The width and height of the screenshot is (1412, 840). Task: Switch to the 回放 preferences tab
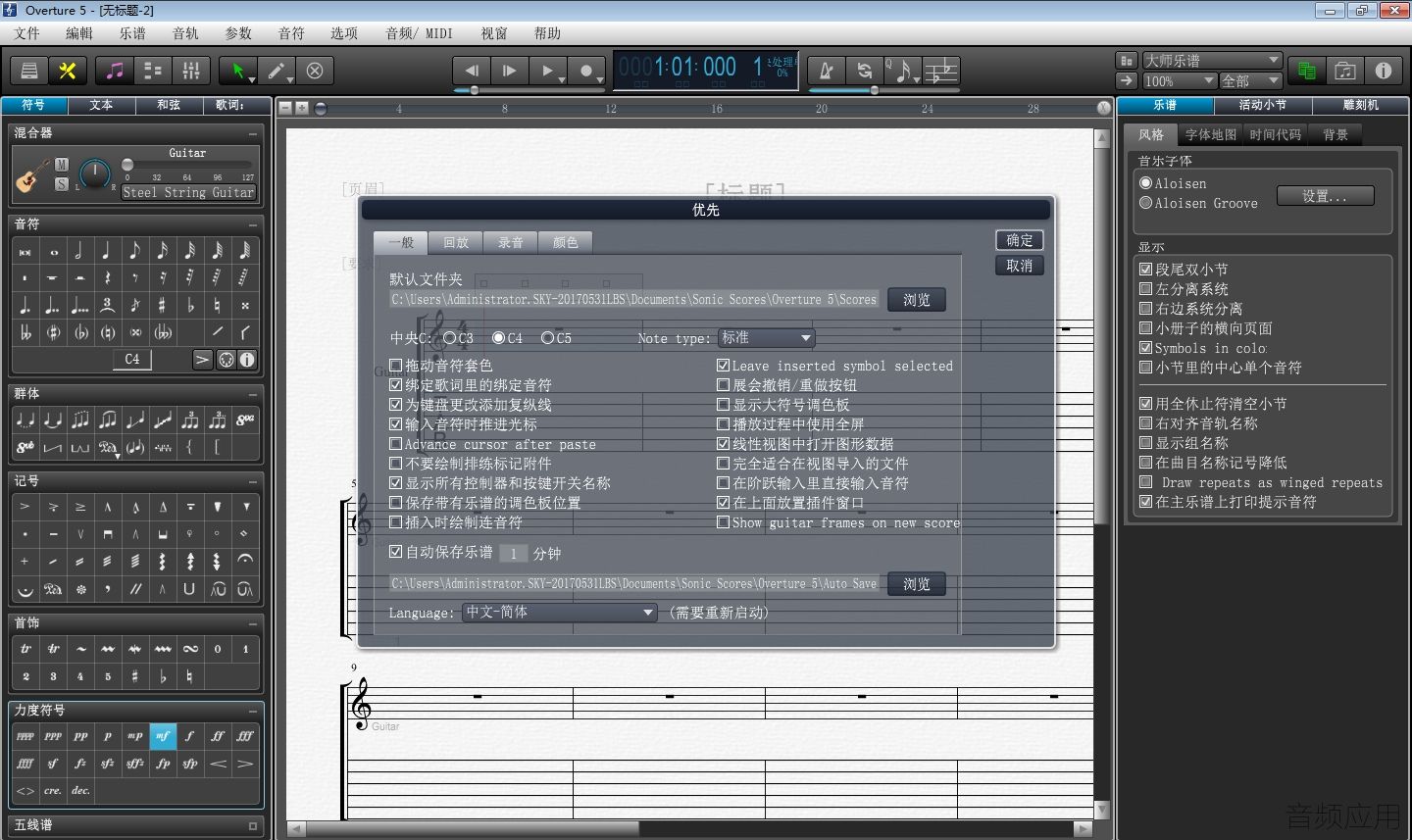456,242
